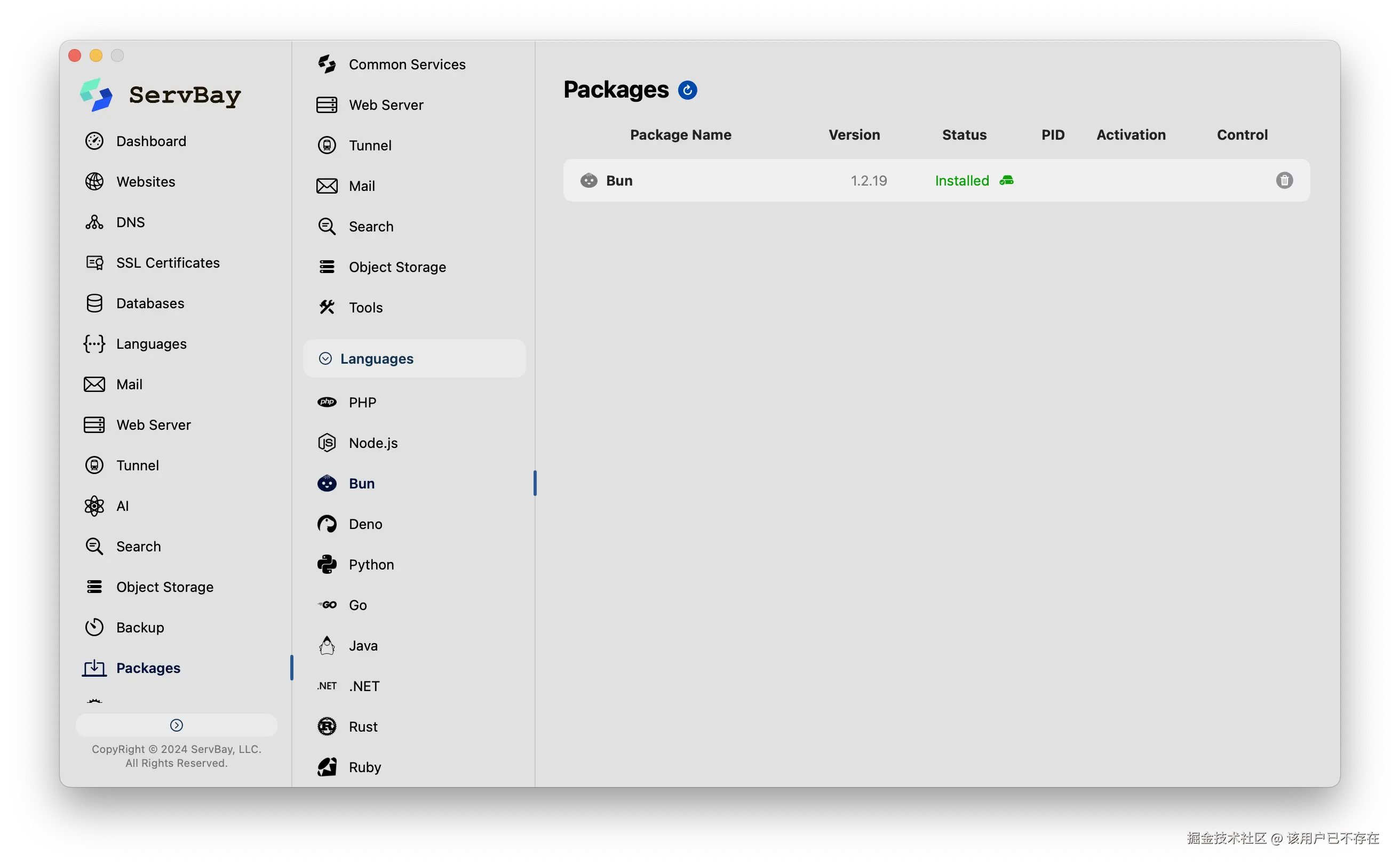The width and height of the screenshot is (1400, 866).
Task: Open the Backup sidebar item
Action: pyautogui.click(x=140, y=627)
